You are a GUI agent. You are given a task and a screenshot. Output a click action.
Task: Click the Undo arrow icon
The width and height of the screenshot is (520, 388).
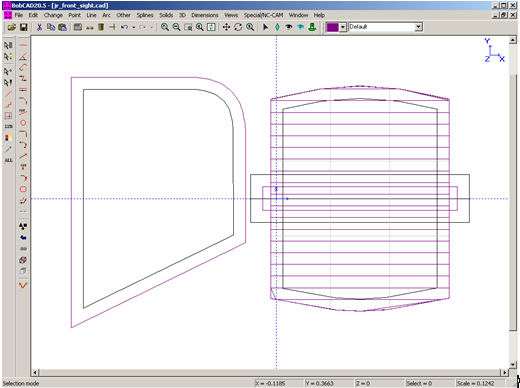click(x=124, y=27)
